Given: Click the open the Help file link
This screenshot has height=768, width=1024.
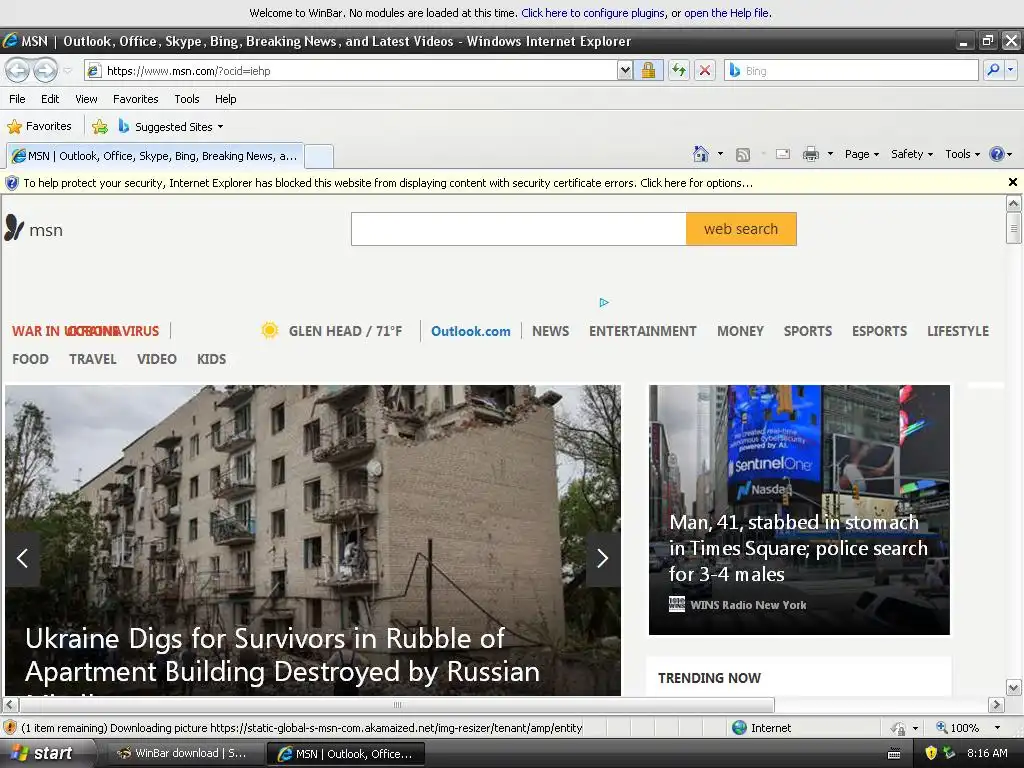Looking at the screenshot, I should tap(727, 12).
